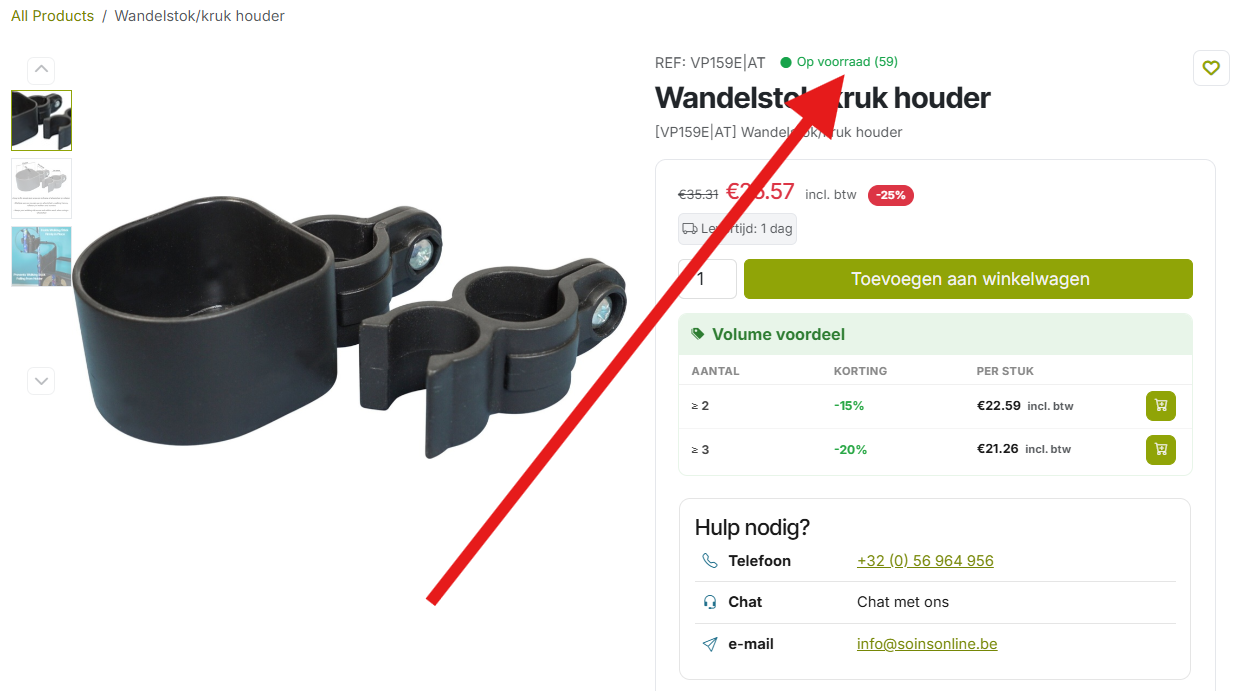
Task: Select the first product thumbnail
Action: (41, 120)
